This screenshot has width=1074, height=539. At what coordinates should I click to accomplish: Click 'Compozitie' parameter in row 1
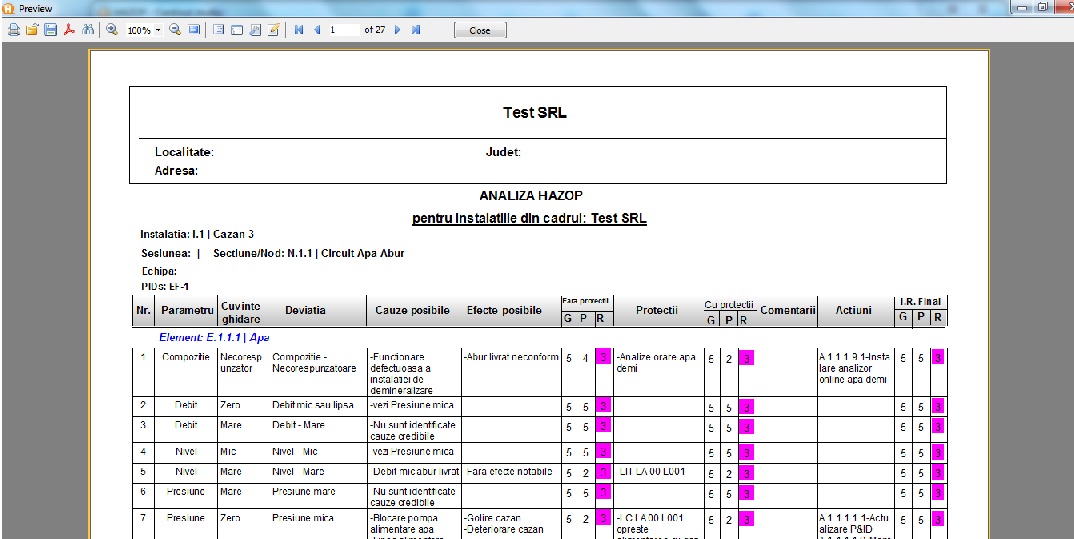[186, 358]
